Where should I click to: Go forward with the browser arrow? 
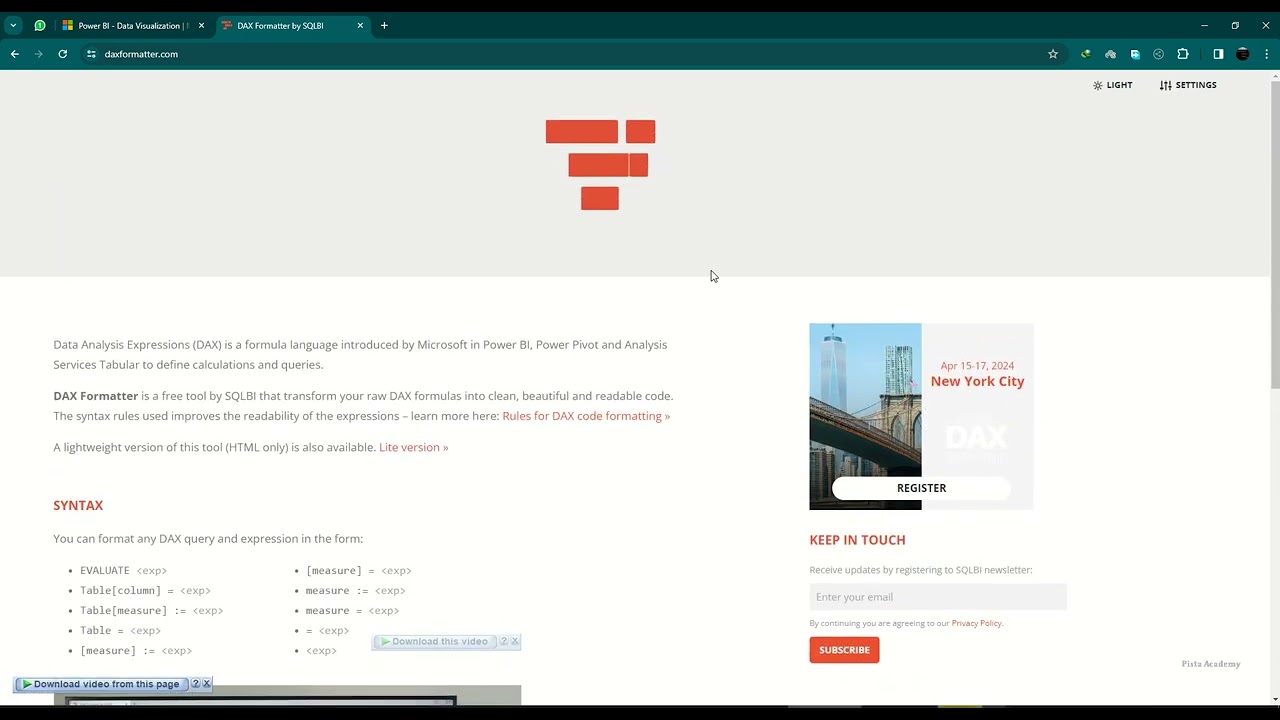click(39, 54)
